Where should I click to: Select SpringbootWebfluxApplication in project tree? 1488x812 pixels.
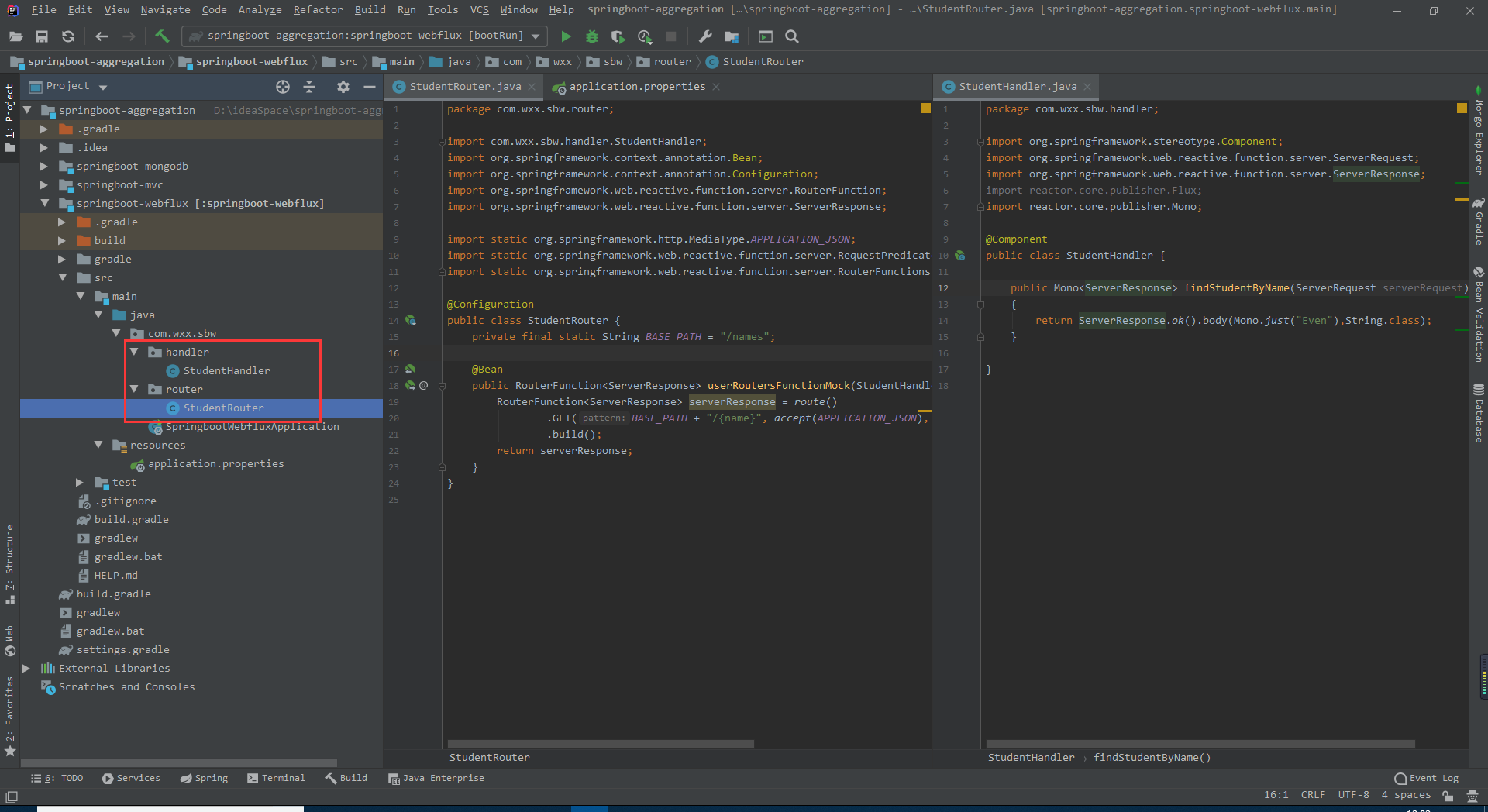click(252, 426)
